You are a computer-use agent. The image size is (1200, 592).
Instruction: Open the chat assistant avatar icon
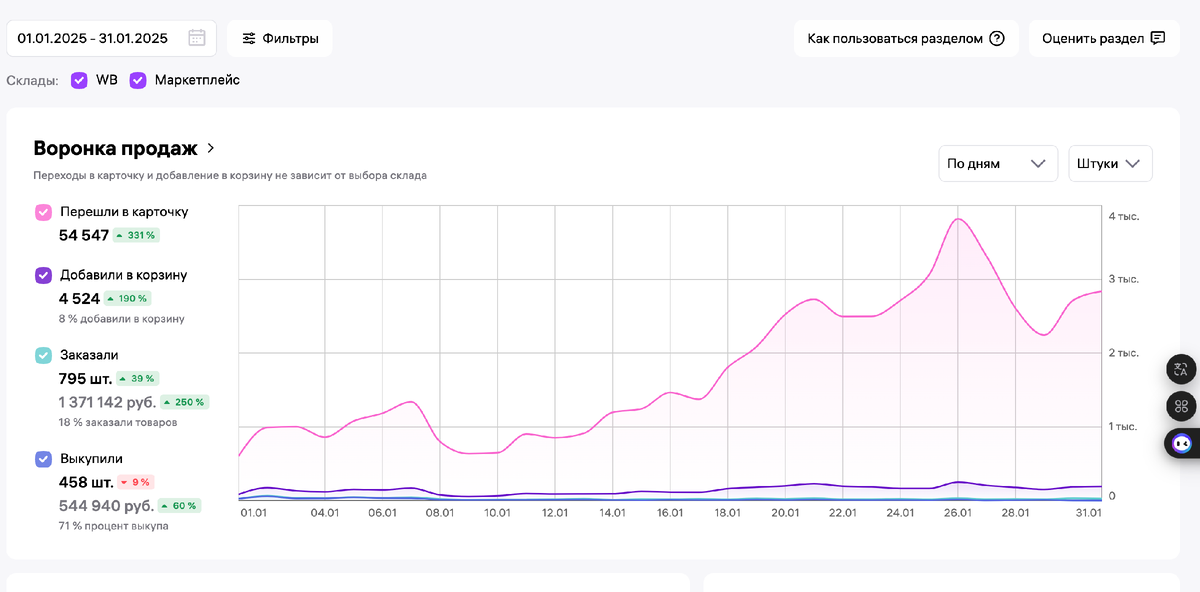[1182, 443]
